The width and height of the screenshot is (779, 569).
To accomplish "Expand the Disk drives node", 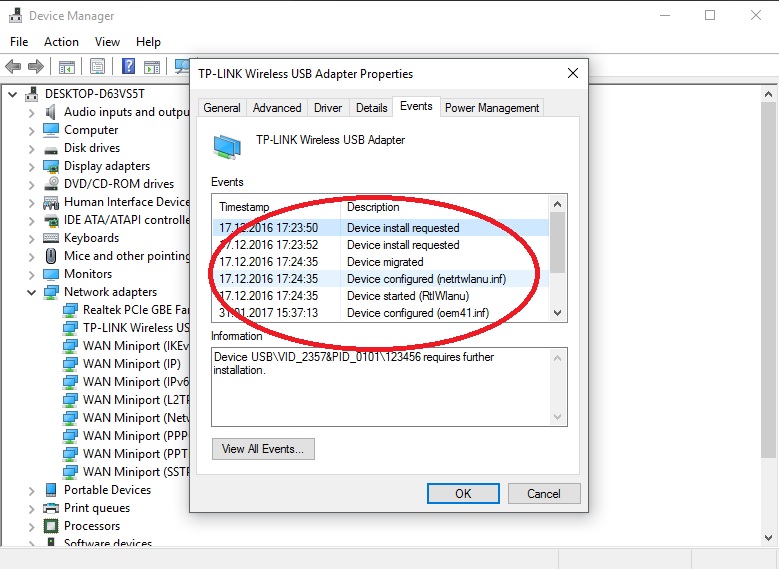I will point(32,149).
